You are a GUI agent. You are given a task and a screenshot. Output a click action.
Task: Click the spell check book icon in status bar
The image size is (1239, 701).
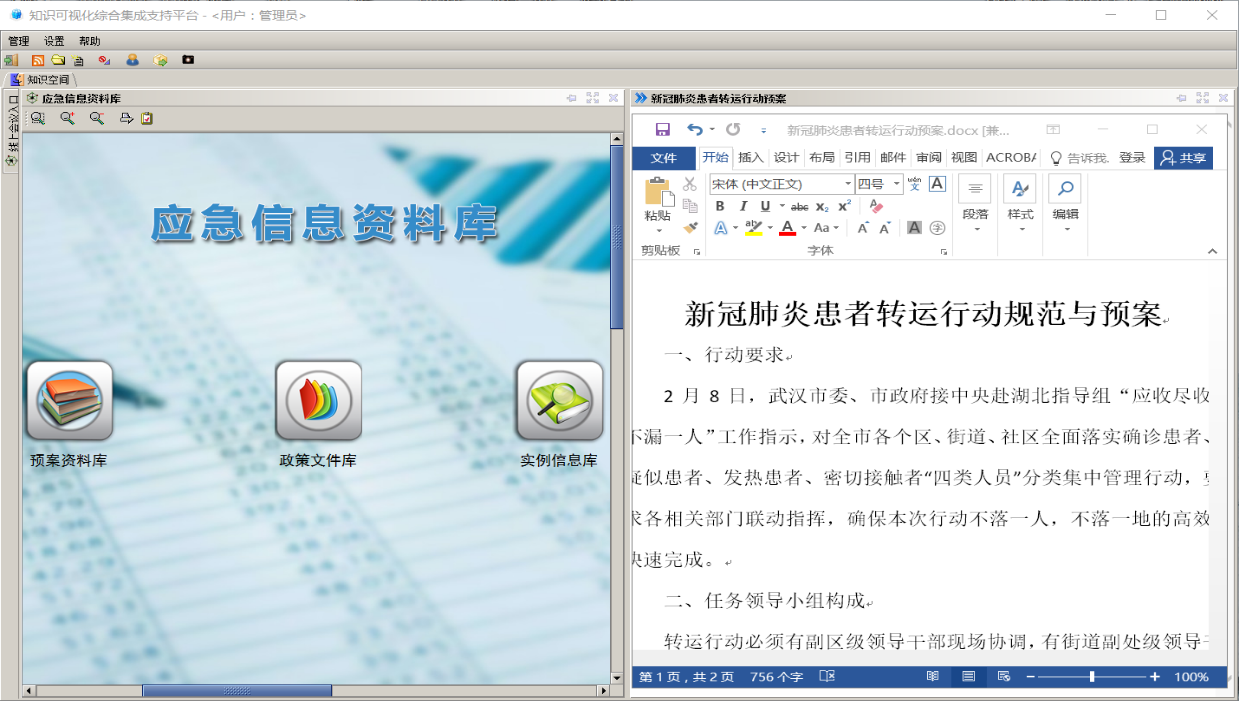coord(827,677)
